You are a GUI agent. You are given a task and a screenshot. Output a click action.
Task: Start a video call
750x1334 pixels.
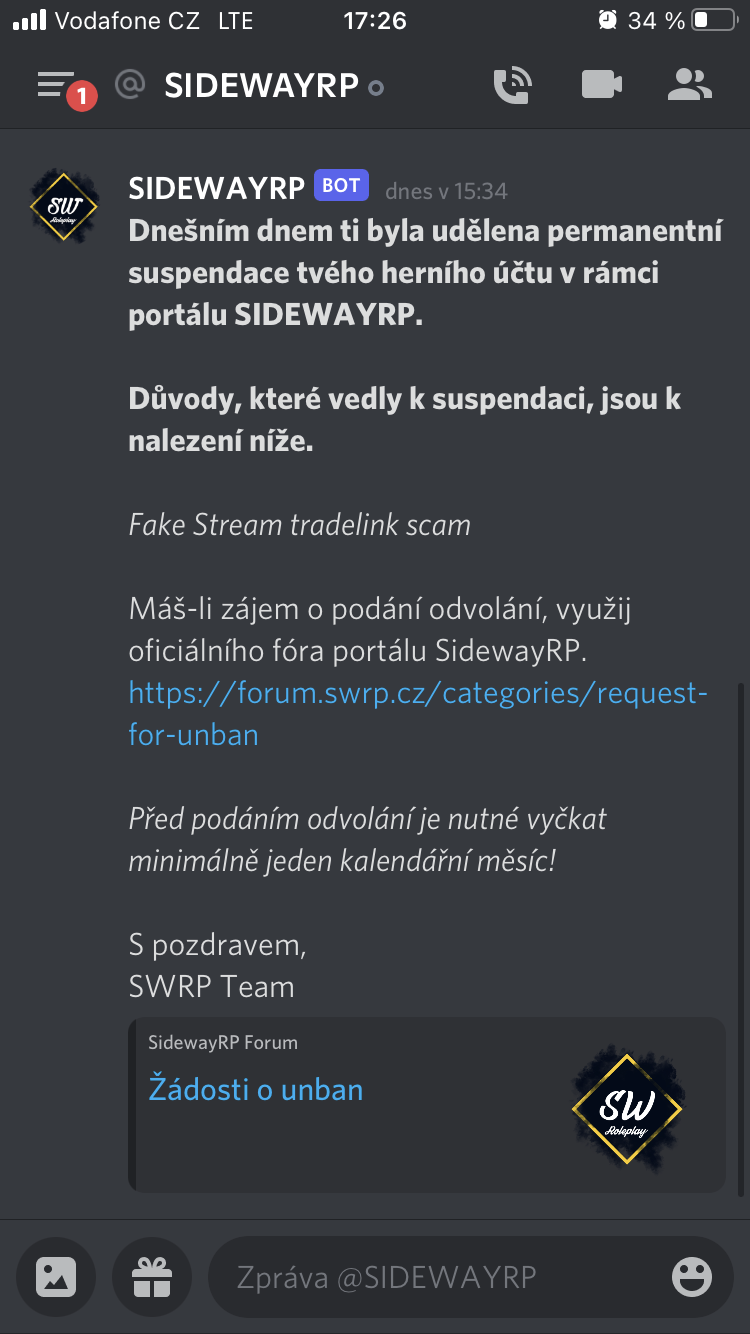tap(602, 85)
